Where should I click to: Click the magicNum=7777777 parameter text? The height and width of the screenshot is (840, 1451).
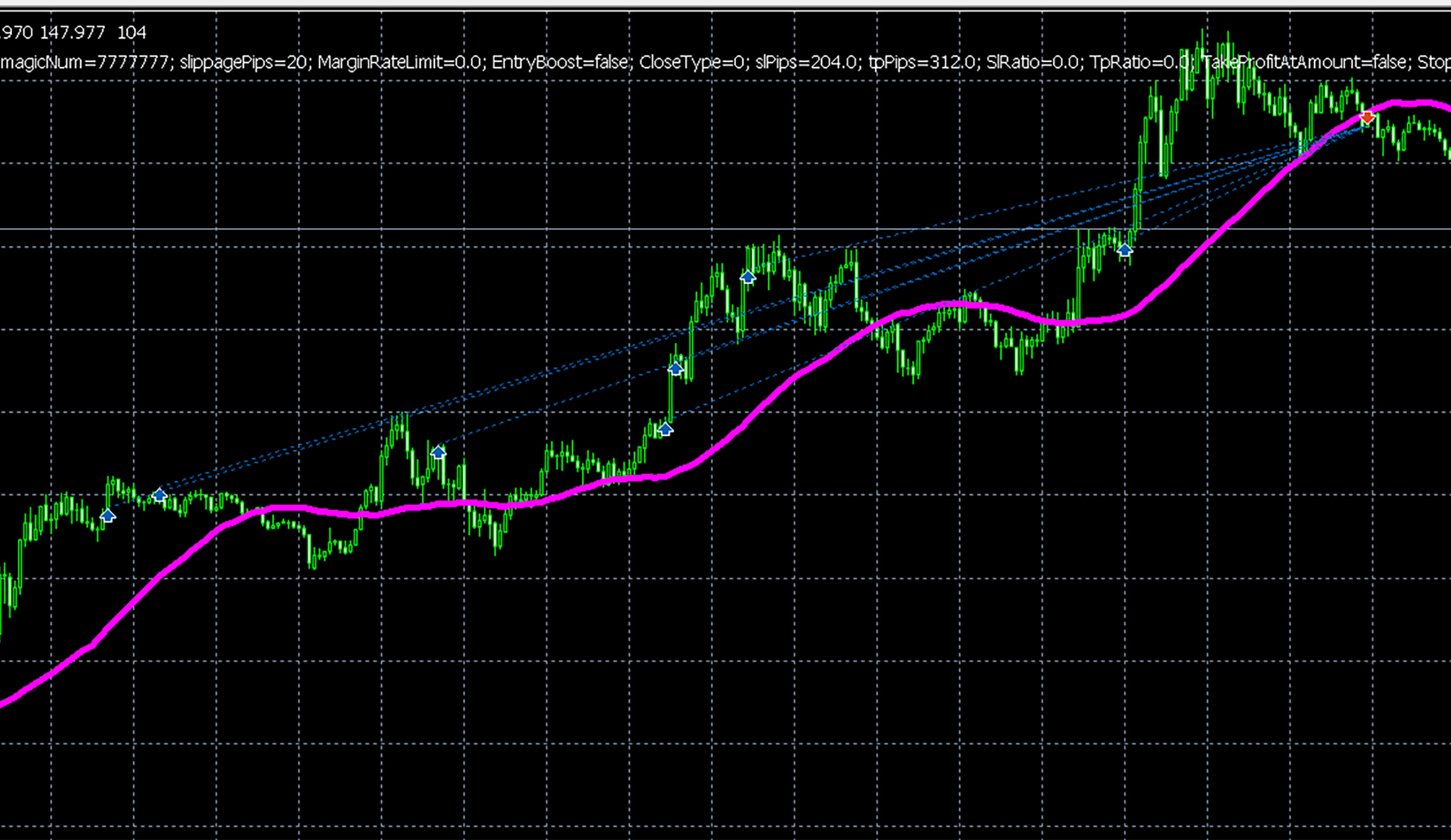pos(85,63)
